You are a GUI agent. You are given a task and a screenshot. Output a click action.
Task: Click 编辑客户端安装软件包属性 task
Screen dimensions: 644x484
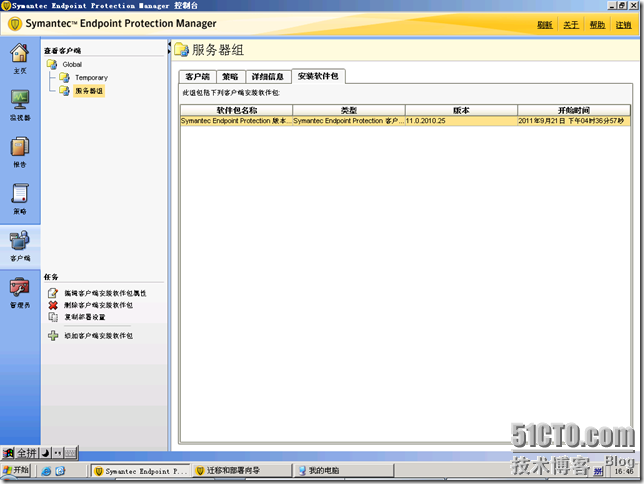(x=105, y=293)
